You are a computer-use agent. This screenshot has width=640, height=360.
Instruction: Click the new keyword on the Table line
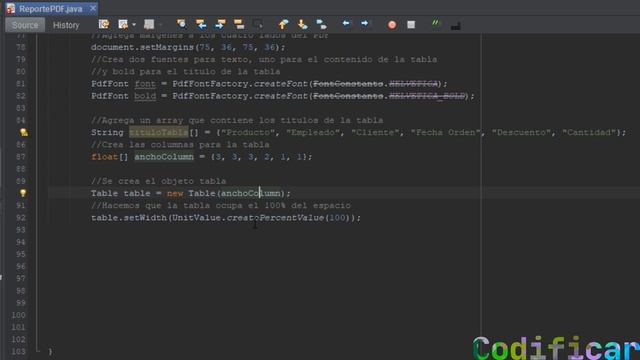pos(175,193)
